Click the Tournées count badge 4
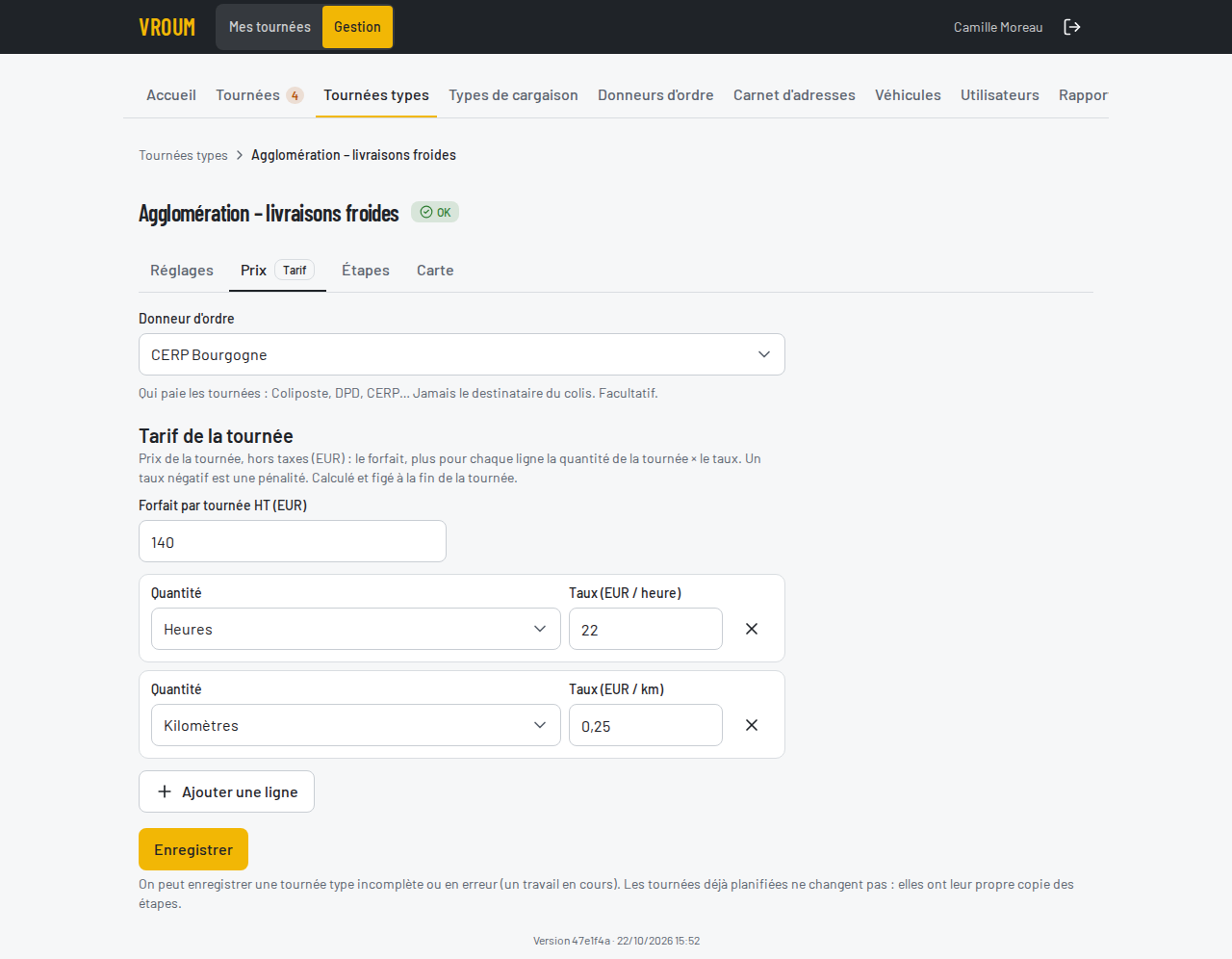The width and height of the screenshot is (1232, 959). click(x=295, y=95)
